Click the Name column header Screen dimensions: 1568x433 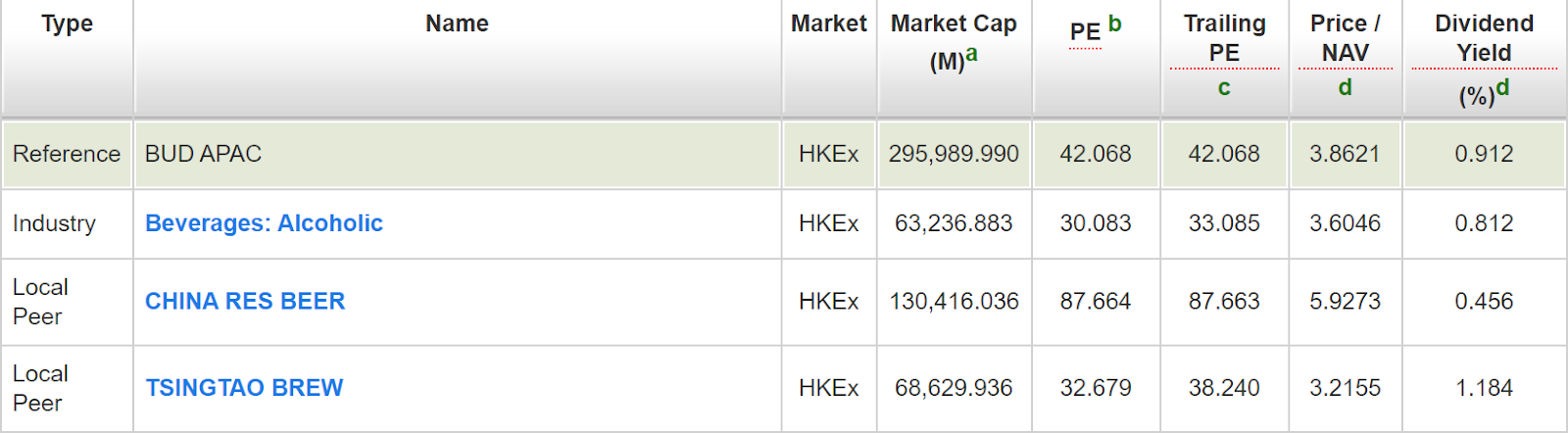click(x=458, y=58)
